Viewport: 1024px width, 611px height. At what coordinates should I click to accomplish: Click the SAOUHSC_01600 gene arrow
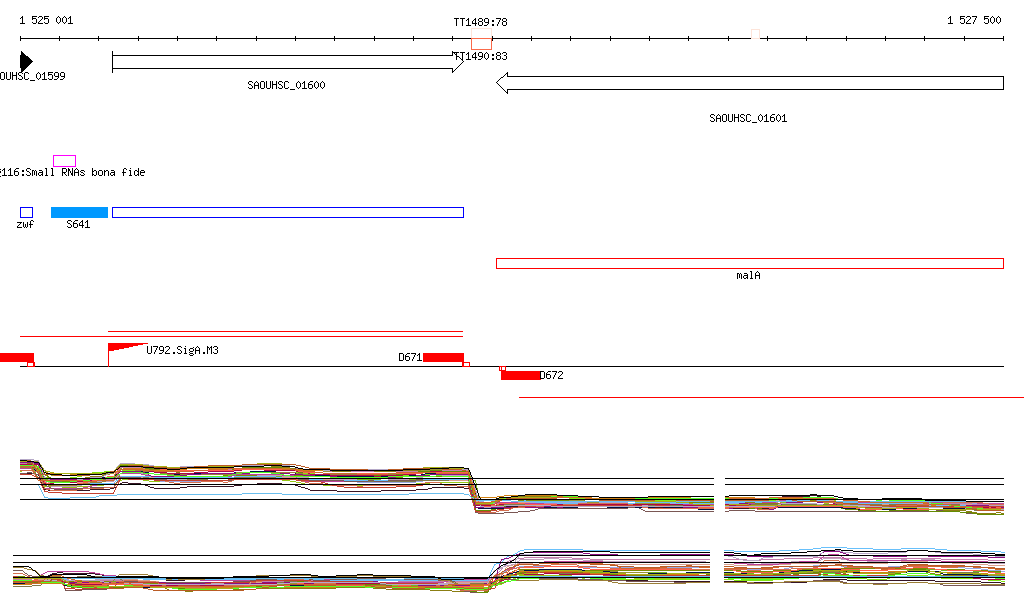tap(288, 62)
